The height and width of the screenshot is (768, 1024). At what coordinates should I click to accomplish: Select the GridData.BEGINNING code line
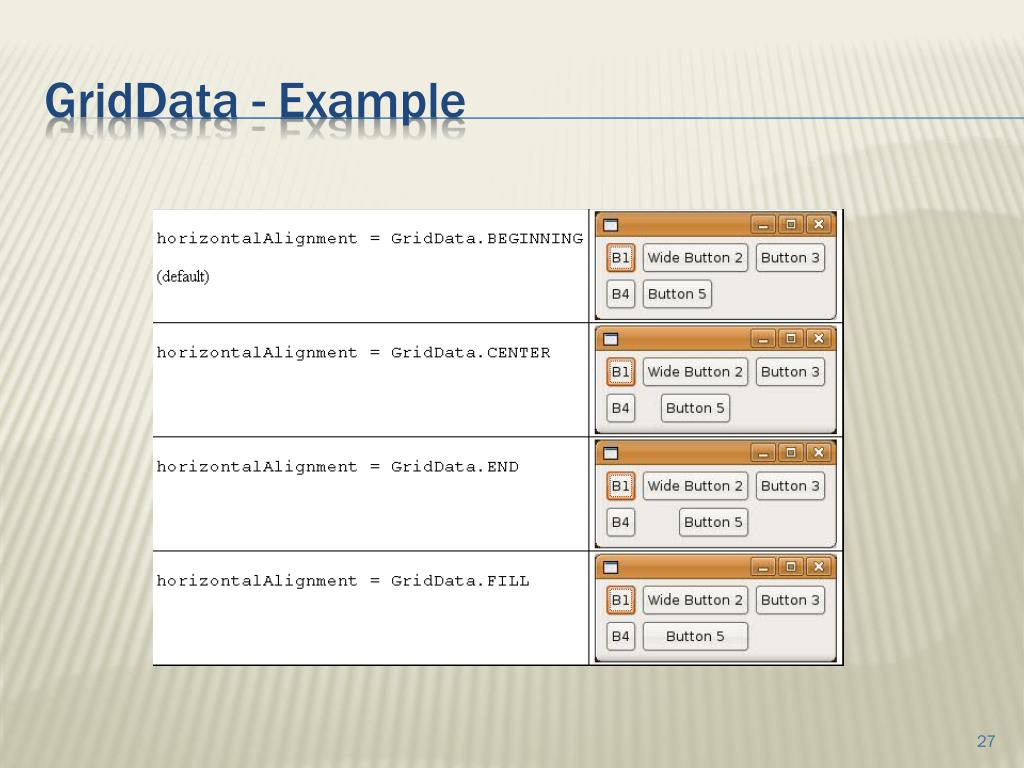click(x=370, y=239)
